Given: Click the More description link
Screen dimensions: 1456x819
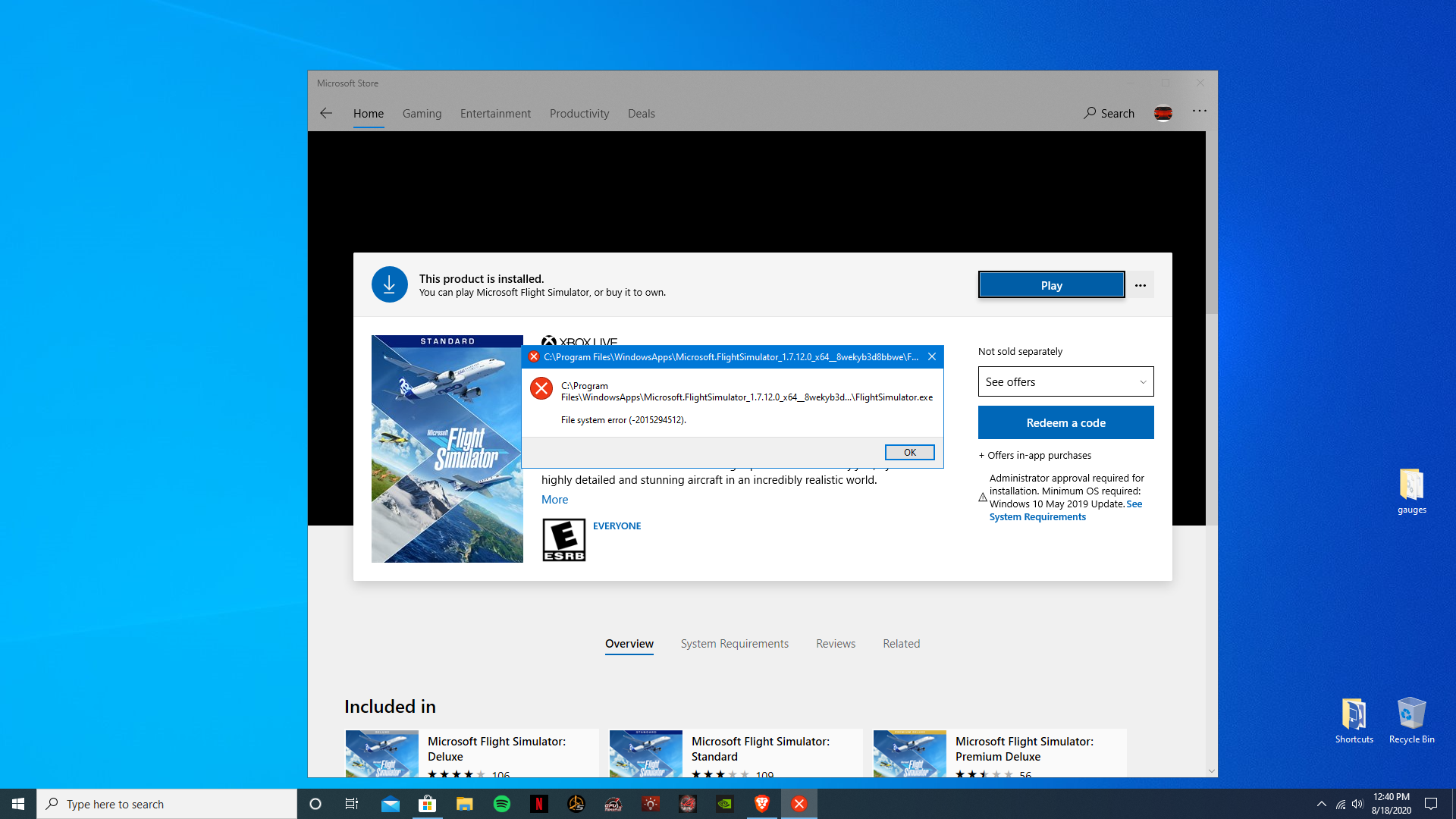Looking at the screenshot, I should click(x=554, y=499).
